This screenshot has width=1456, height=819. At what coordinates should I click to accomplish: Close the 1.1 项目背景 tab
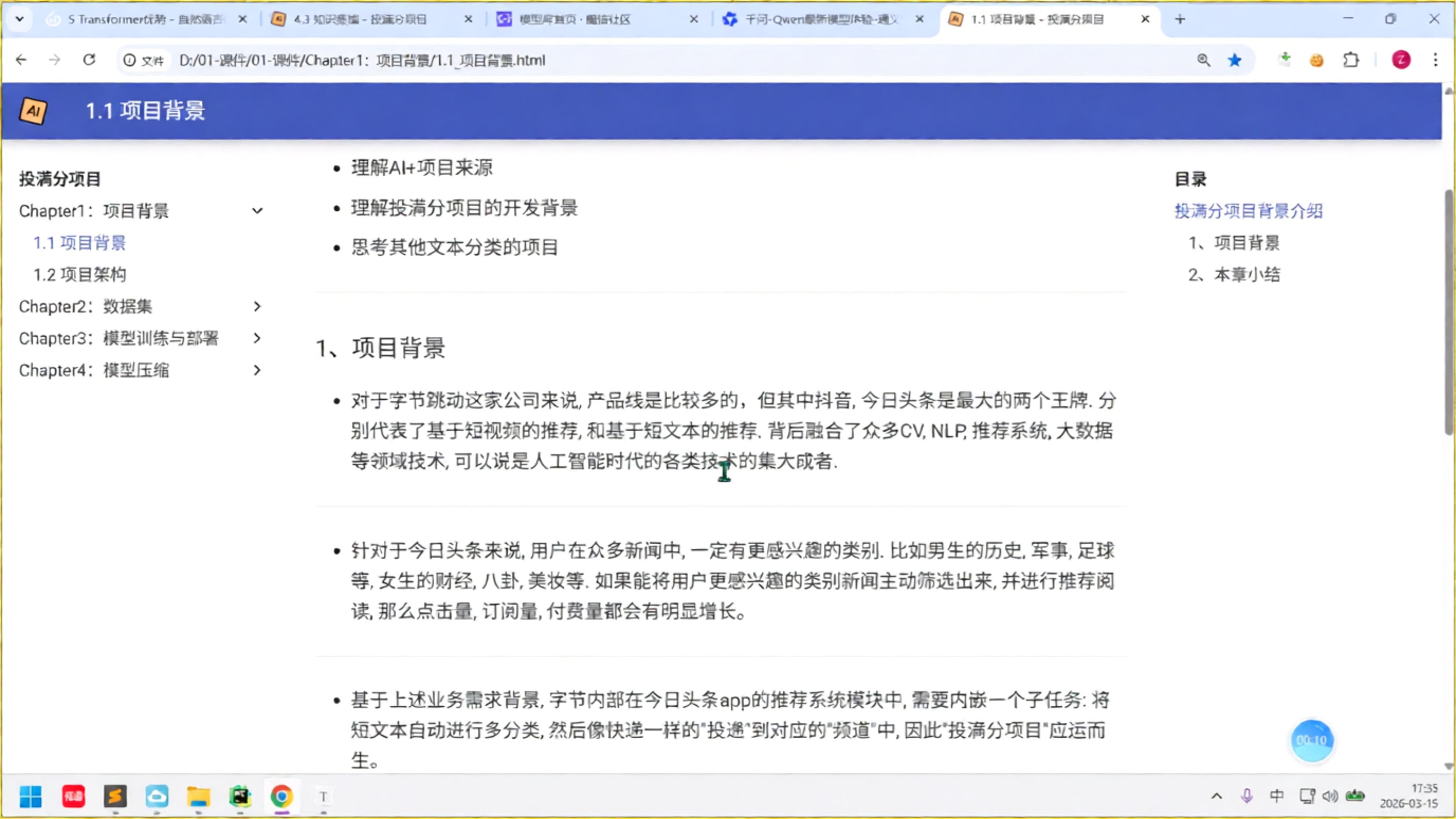click(x=1145, y=19)
